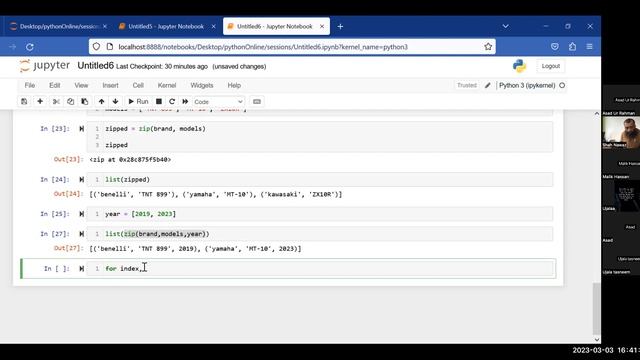
Task: List all tabs dropdown arrow
Action: 505,26
